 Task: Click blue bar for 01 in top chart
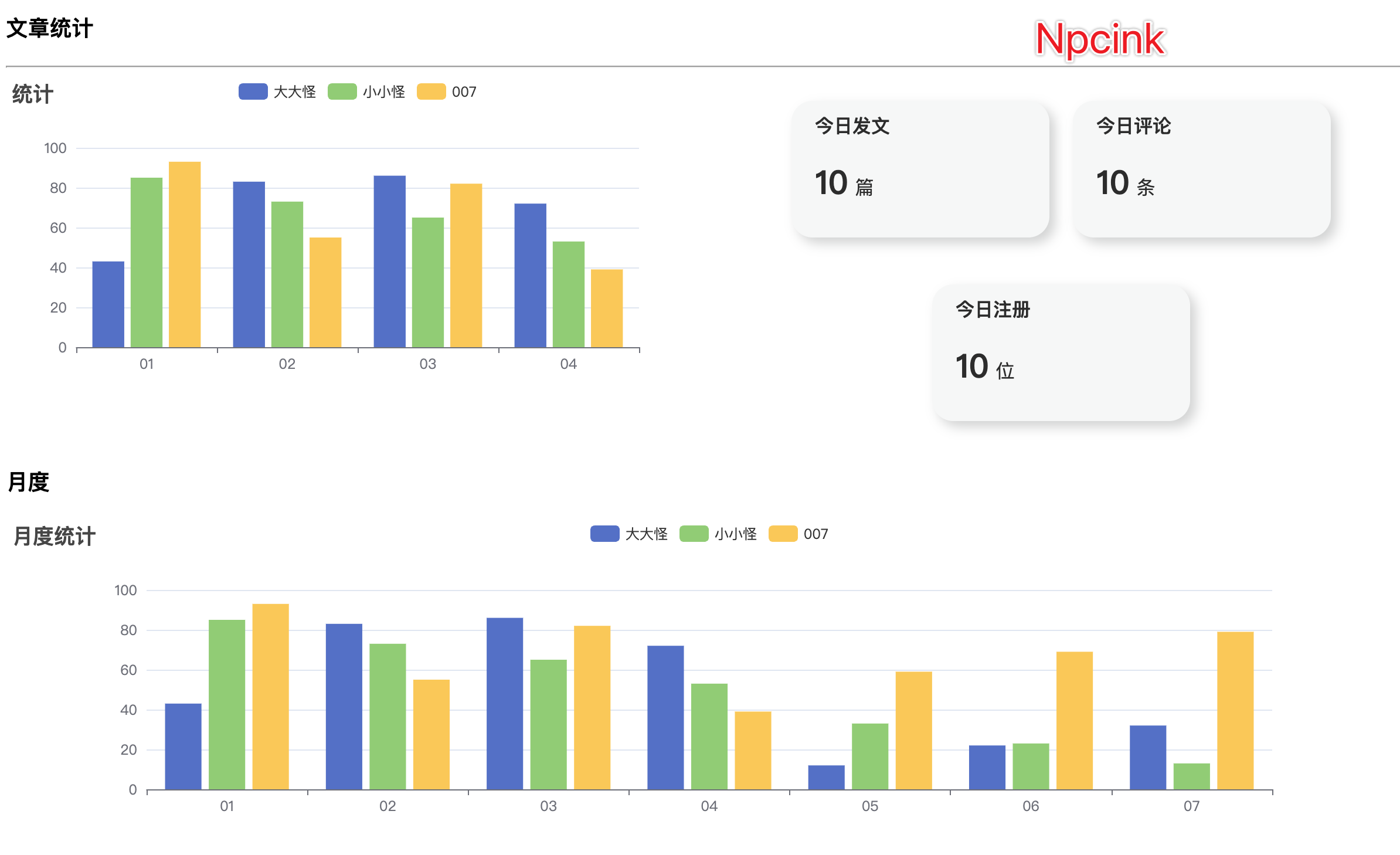pyautogui.click(x=108, y=304)
